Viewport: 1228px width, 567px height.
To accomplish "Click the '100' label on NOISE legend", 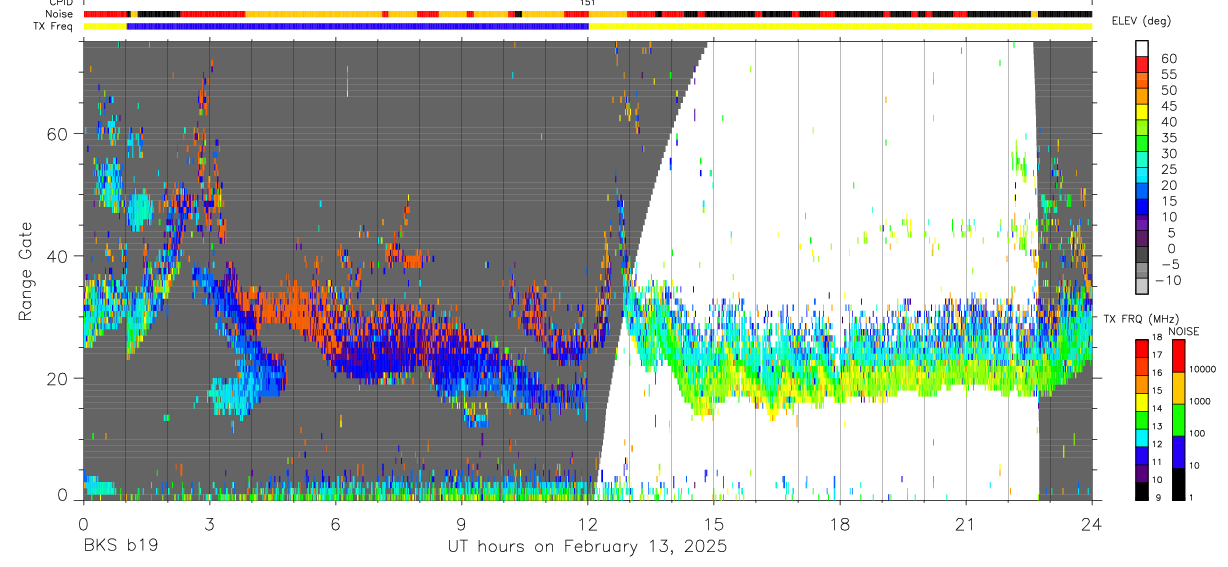I will [x=1198, y=433].
